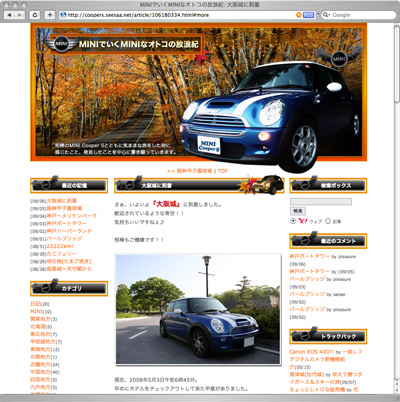Go back with the browser back arrow
The width and height of the screenshot is (400, 402).
(x=9, y=15)
